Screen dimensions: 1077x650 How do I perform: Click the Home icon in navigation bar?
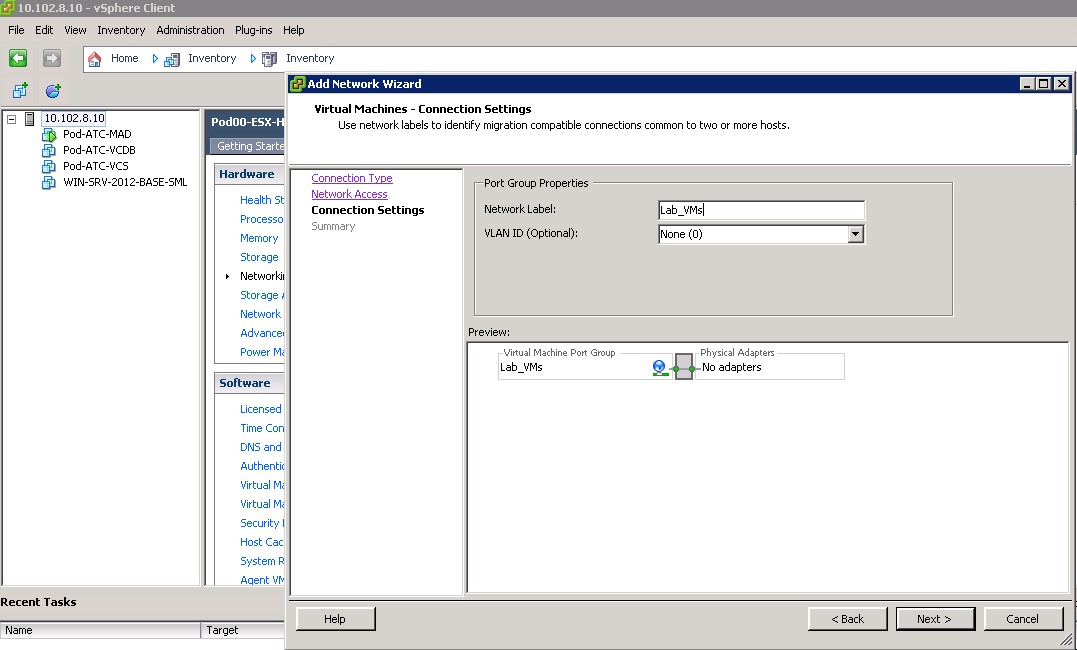(96, 59)
